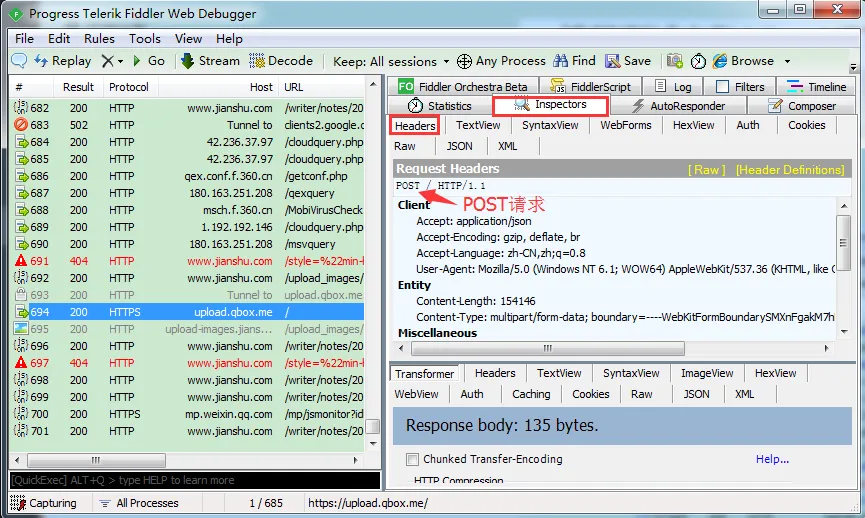Click the comment speech bubble icon
The image size is (865, 518).
pyautogui.click(x=19, y=61)
